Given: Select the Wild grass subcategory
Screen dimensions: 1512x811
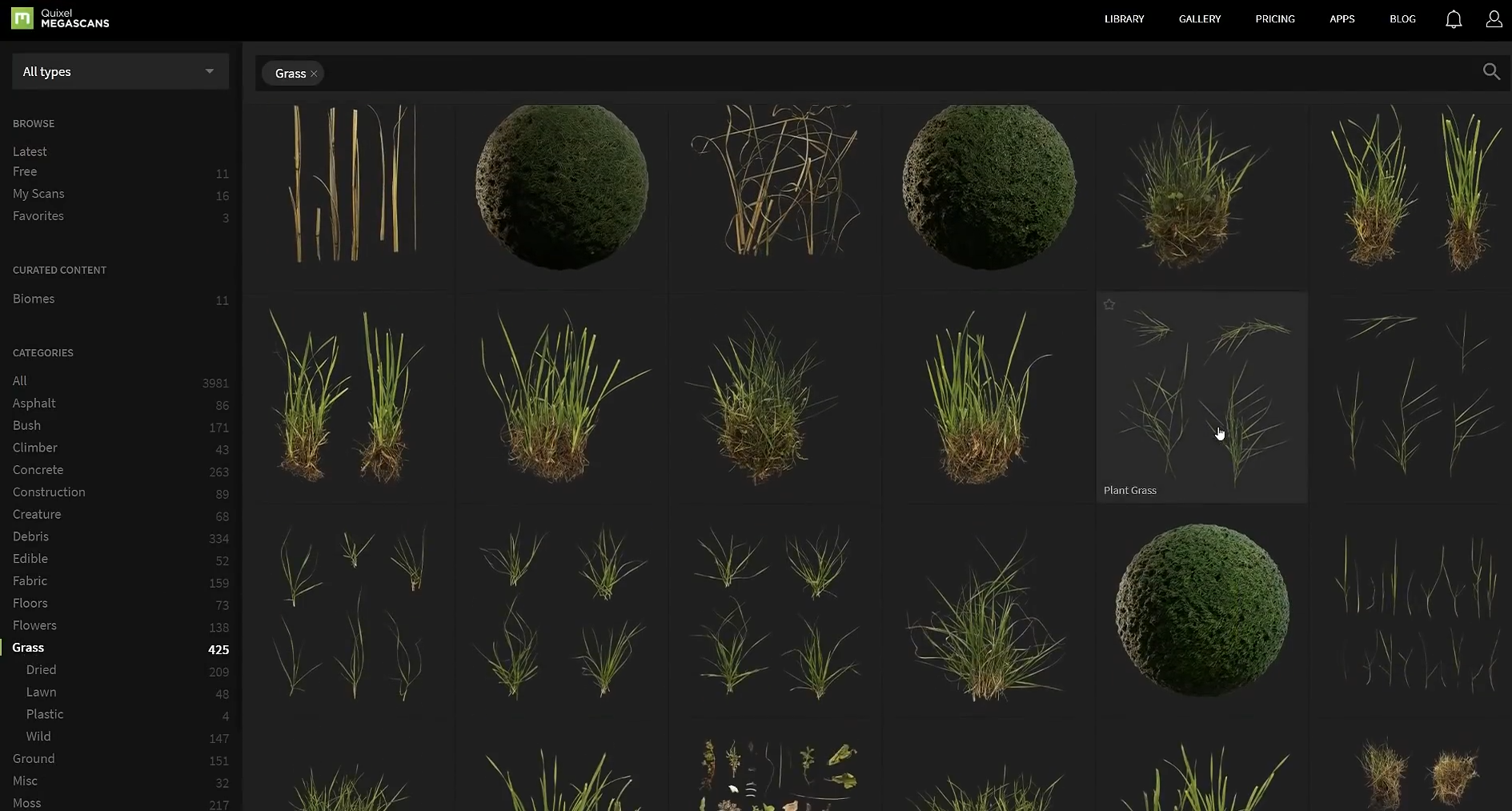Looking at the screenshot, I should (38, 737).
